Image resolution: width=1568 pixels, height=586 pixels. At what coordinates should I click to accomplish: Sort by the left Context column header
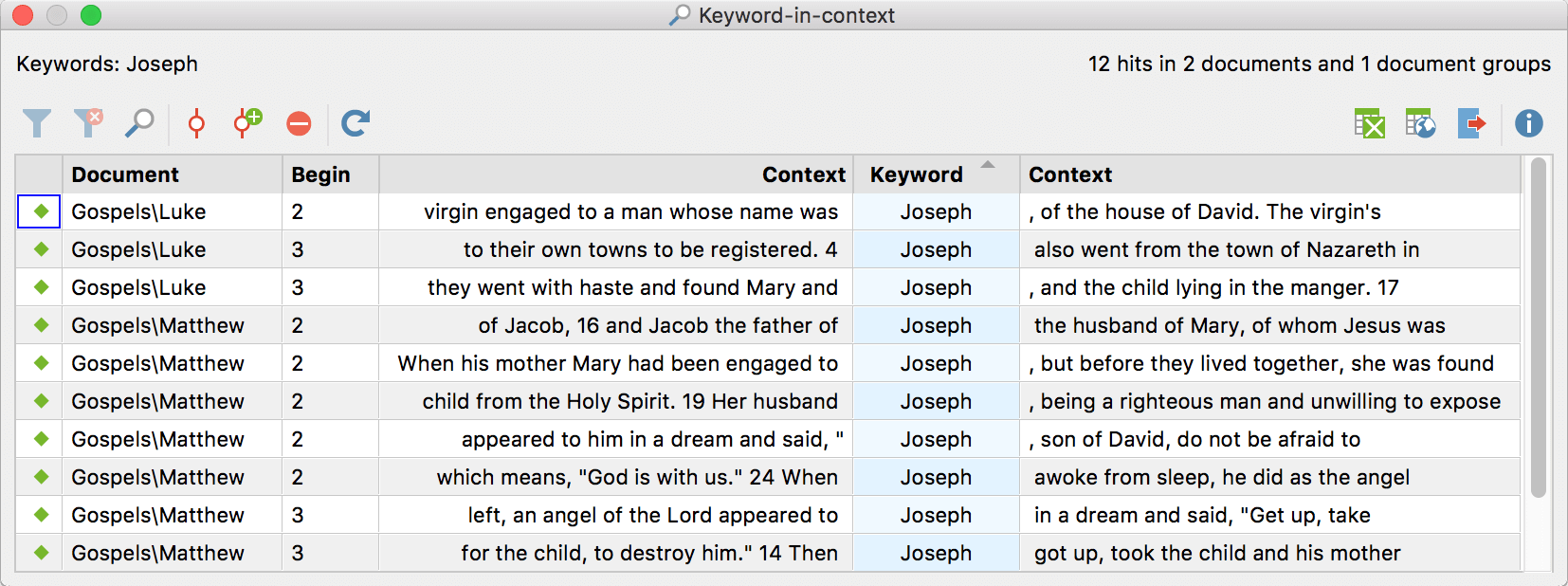(616, 174)
